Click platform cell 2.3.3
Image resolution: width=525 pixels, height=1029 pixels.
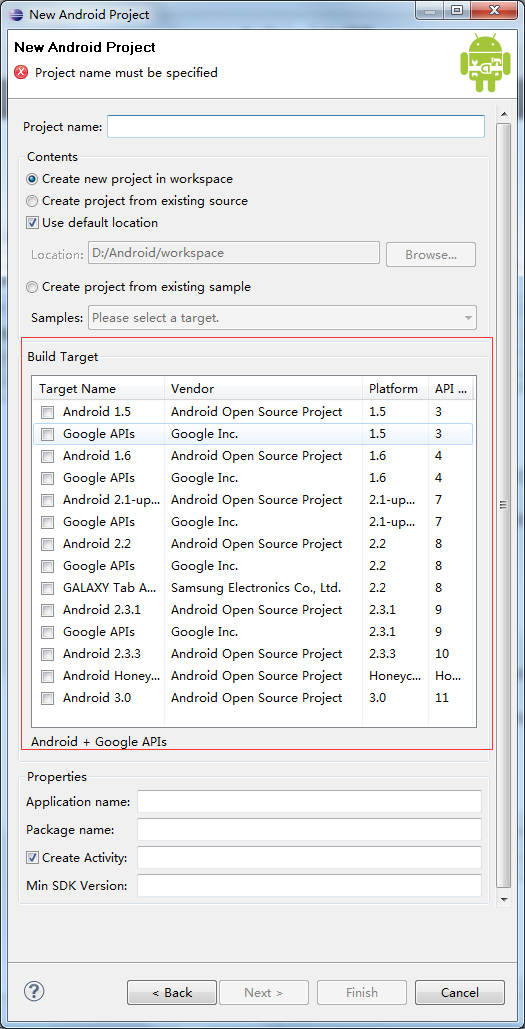pyautogui.click(x=383, y=654)
